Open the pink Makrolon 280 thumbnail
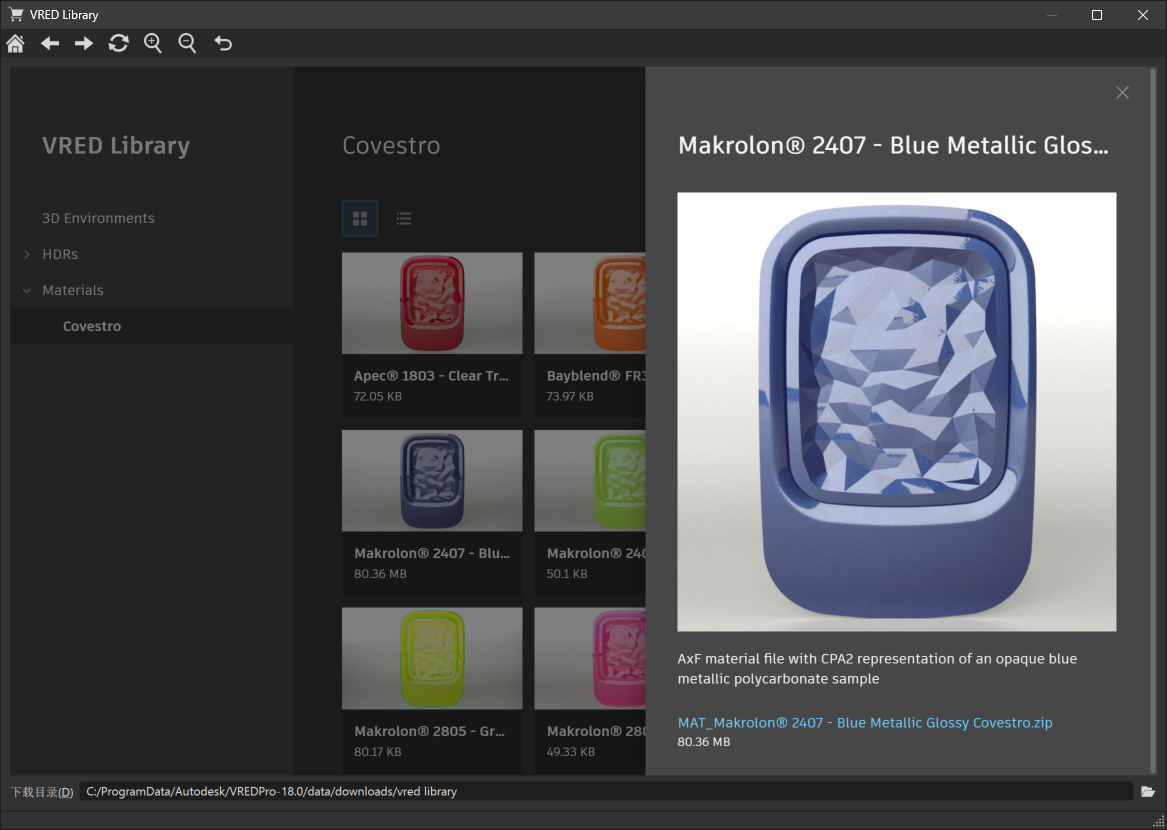Image resolution: width=1167 pixels, height=830 pixels. pos(590,658)
